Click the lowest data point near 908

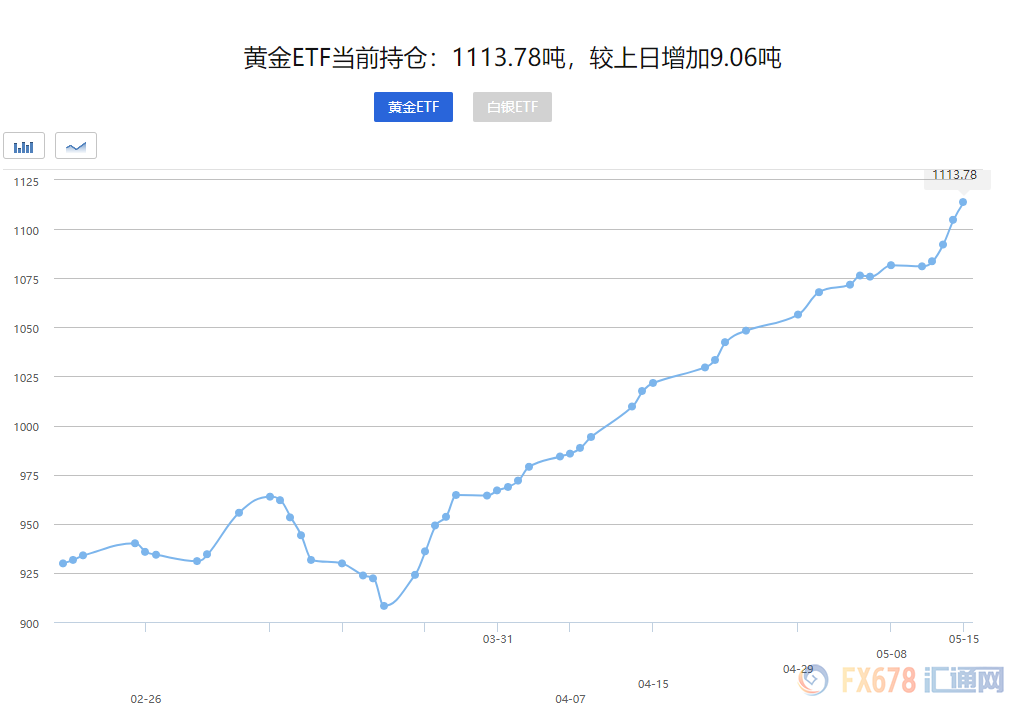coord(383,606)
